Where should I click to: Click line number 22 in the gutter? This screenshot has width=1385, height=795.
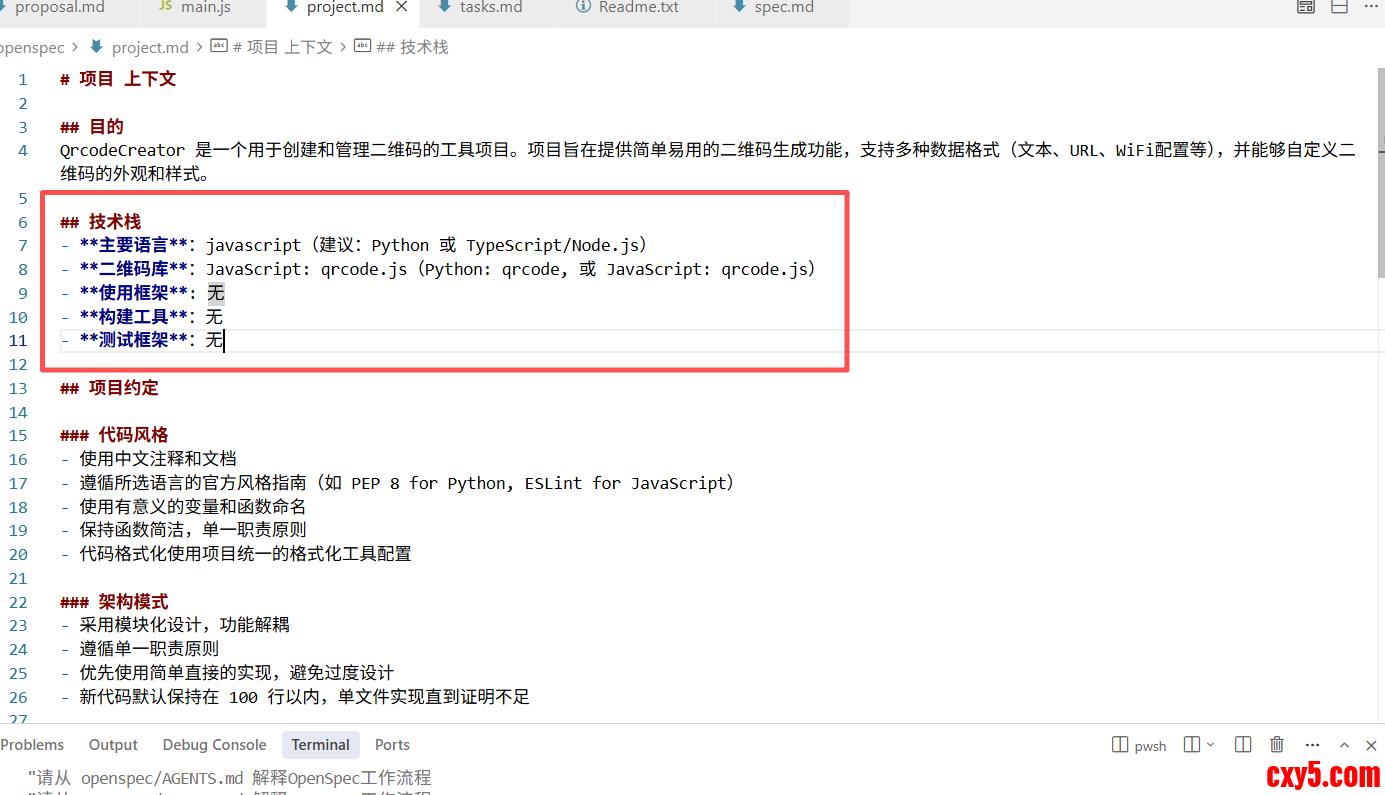point(18,603)
